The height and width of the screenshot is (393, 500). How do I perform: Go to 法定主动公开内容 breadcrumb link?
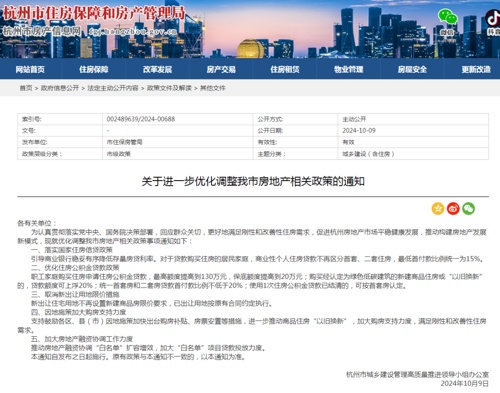[x=113, y=88]
